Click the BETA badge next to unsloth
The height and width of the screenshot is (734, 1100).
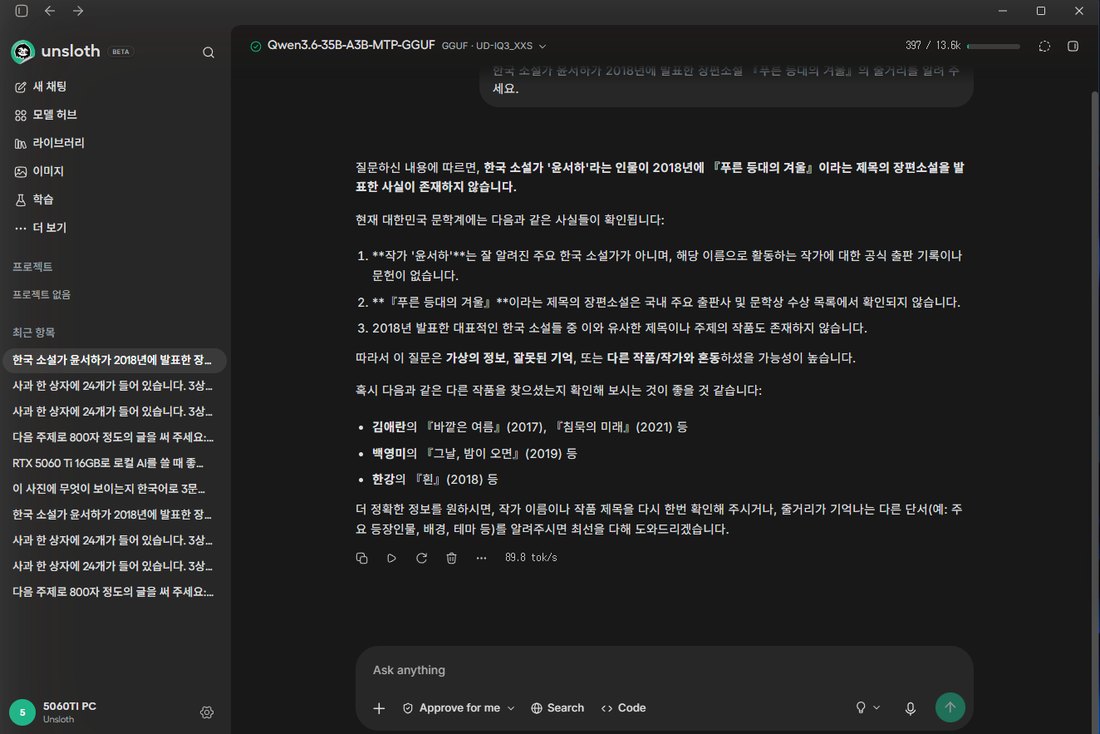click(121, 51)
